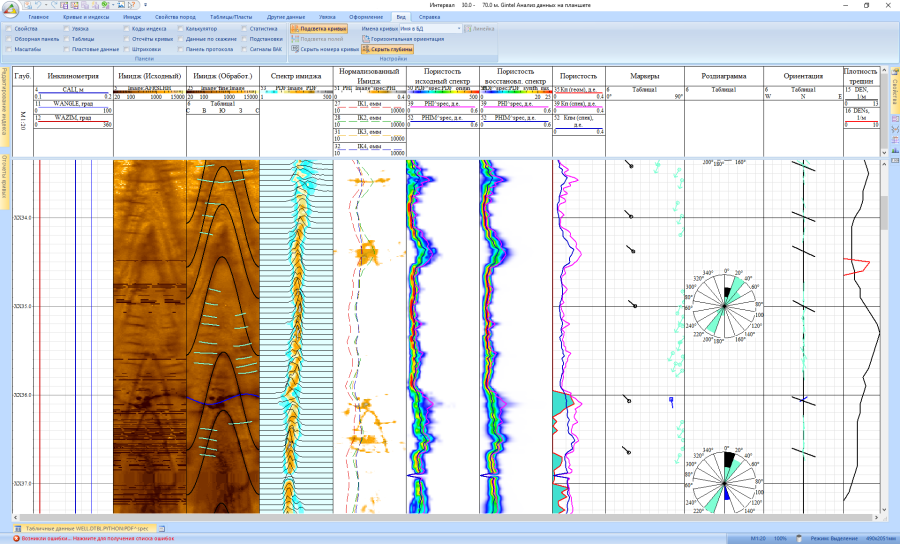Viewport: 900px width, 544px height.
Task: Click the horizontal scrollbar right arrow
Action: tap(876, 518)
